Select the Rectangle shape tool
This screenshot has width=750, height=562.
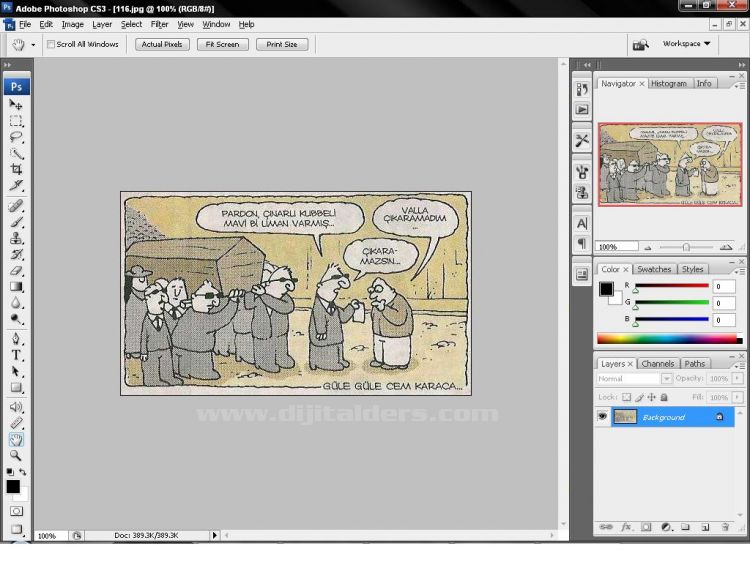16,387
